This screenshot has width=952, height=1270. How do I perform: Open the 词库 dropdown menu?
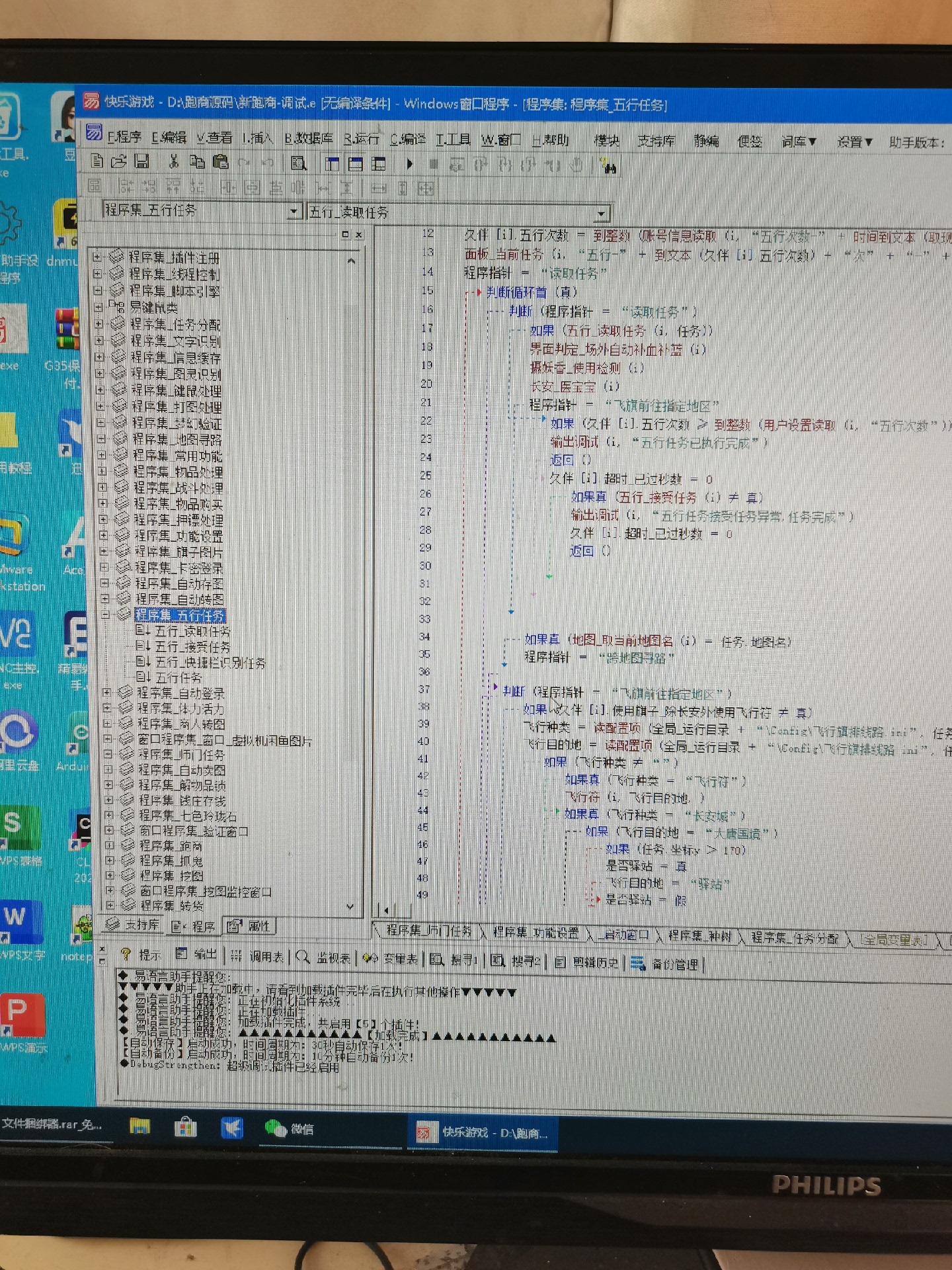799,142
